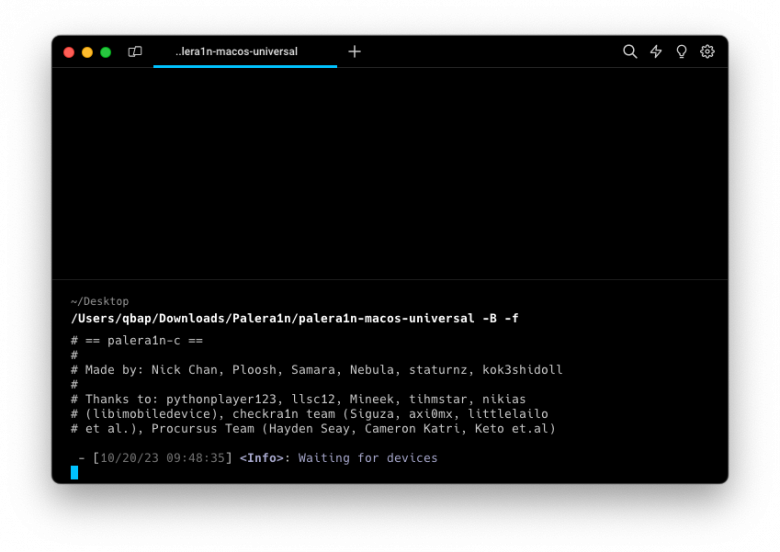Click the palera1n-macos-universal -B -f command line

[x=294, y=318]
